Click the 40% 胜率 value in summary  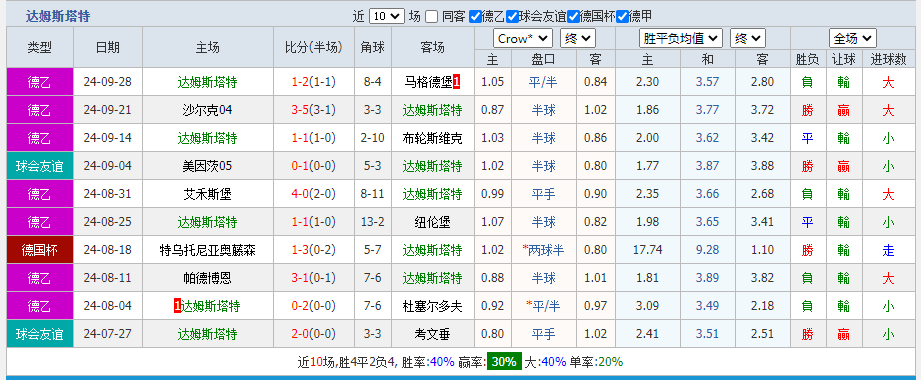click(442, 362)
